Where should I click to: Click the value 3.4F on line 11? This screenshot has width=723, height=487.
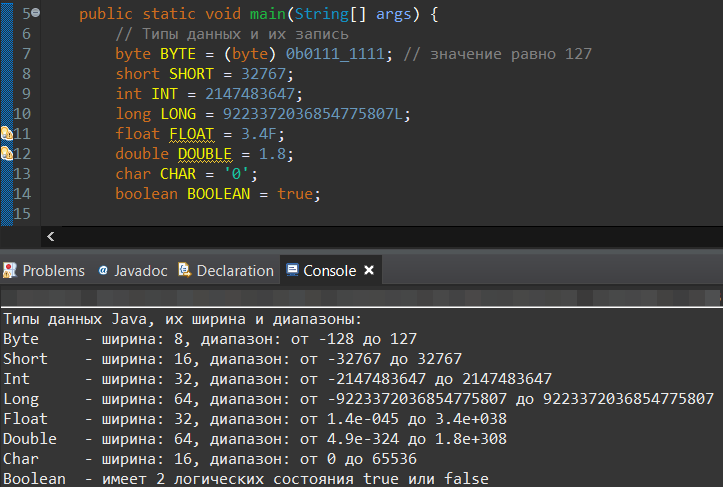tap(259, 134)
